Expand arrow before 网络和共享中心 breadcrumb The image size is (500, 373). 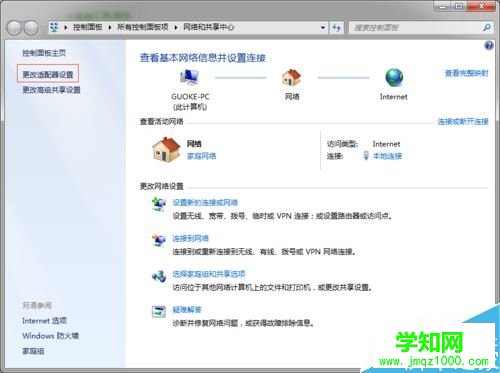tap(176, 27)
